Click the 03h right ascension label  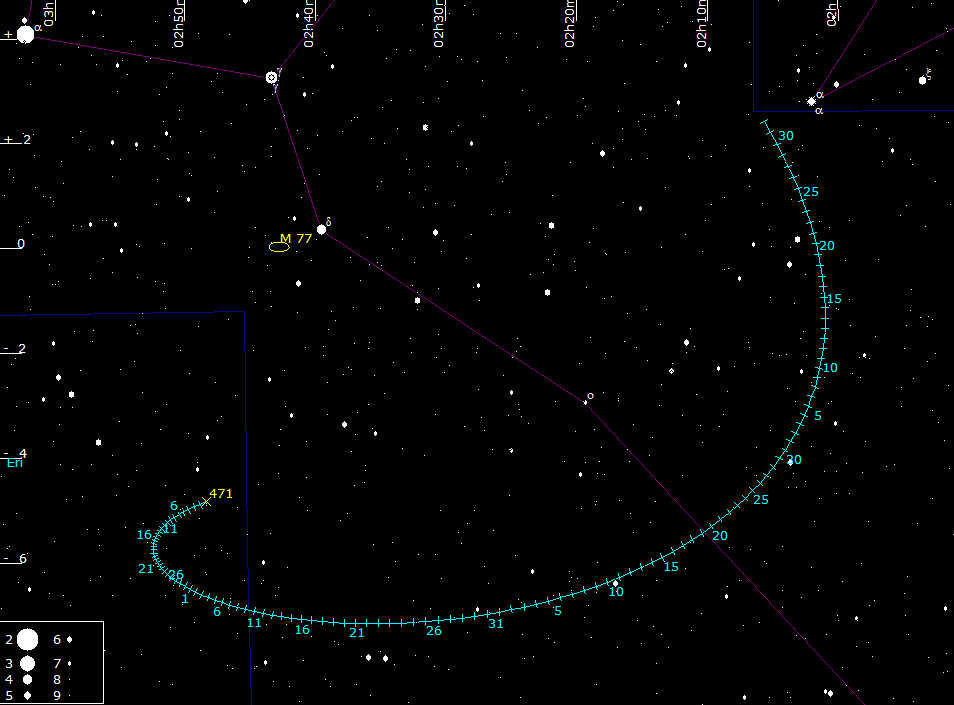click(49, 13)
